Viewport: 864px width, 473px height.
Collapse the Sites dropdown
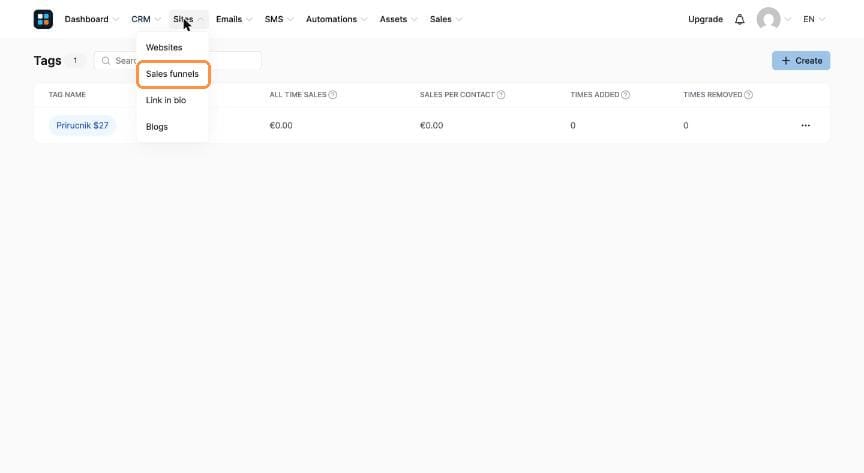(x=188, y=19)
